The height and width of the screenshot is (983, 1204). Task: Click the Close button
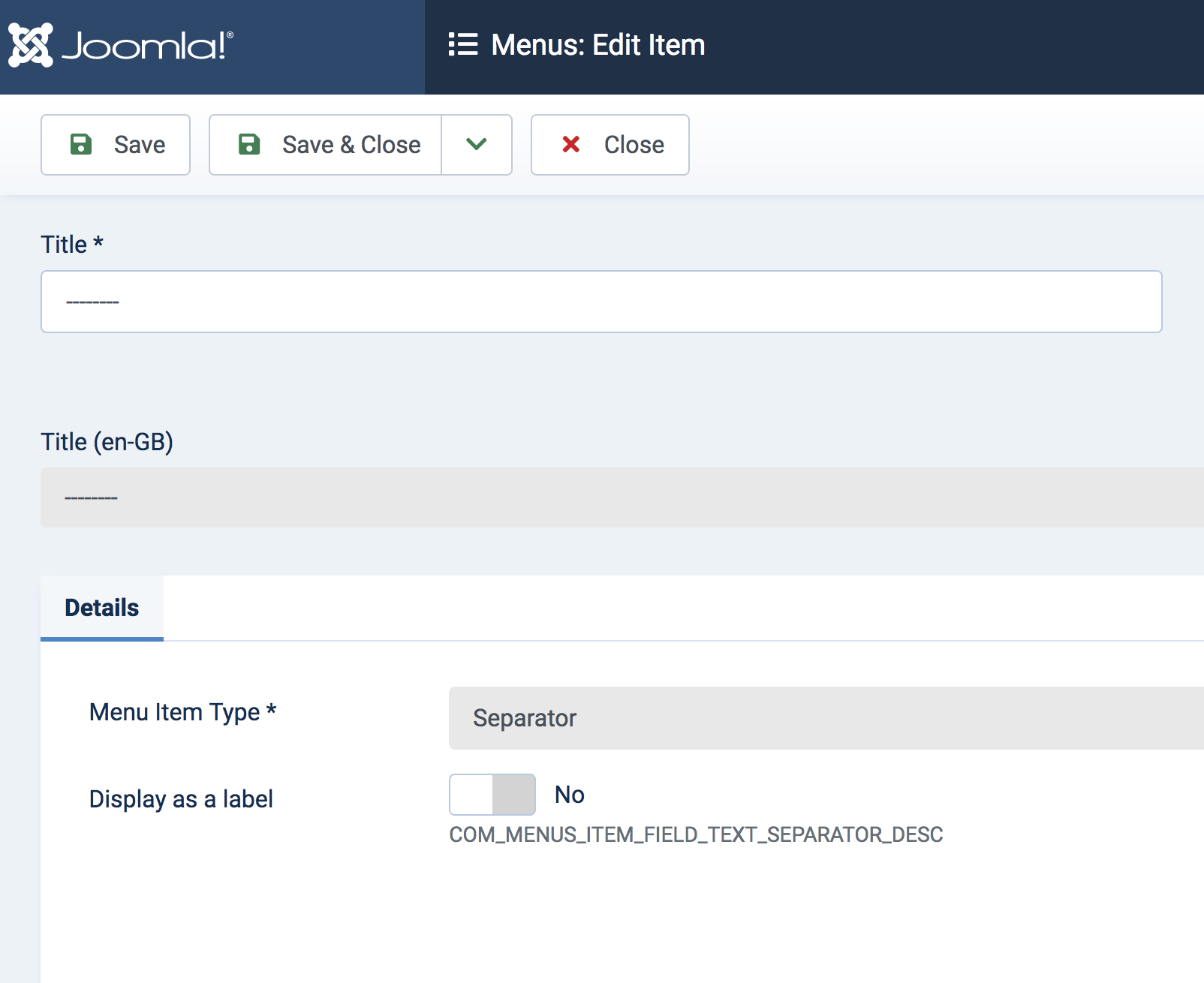[x=610, y=145]
